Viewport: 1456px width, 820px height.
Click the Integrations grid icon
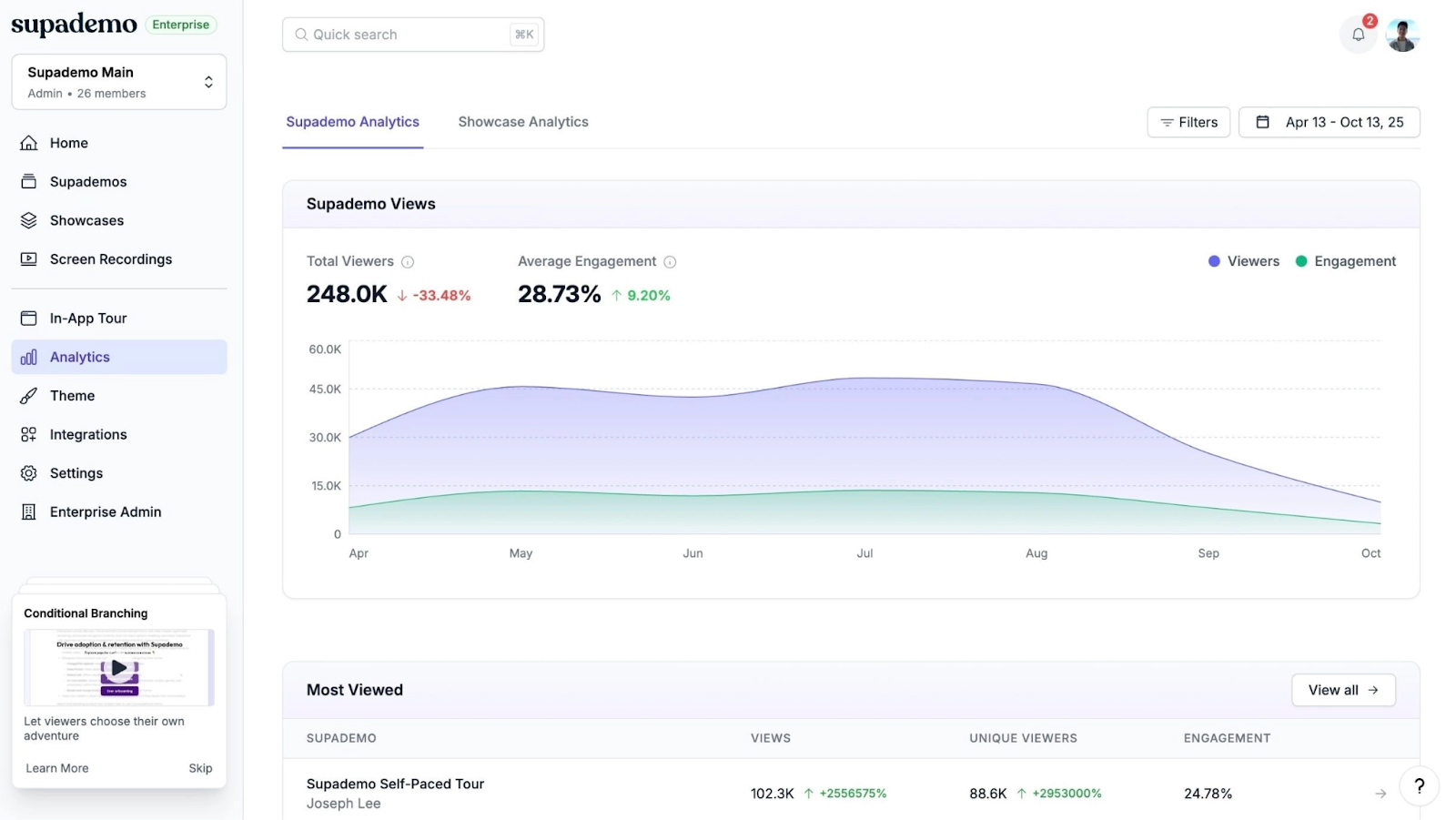point(29,434)
